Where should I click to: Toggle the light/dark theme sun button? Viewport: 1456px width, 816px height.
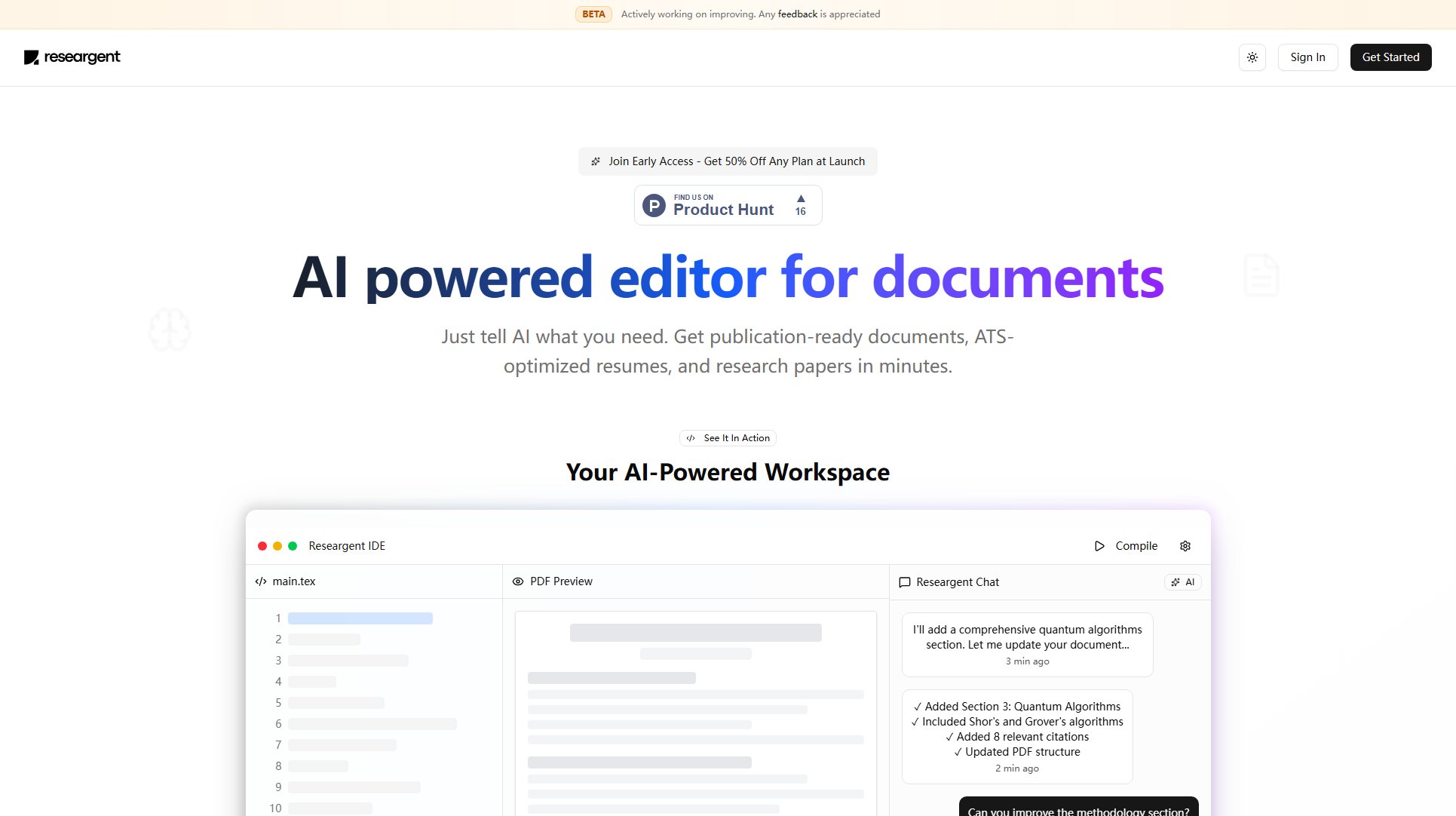tap(1252, 57)
